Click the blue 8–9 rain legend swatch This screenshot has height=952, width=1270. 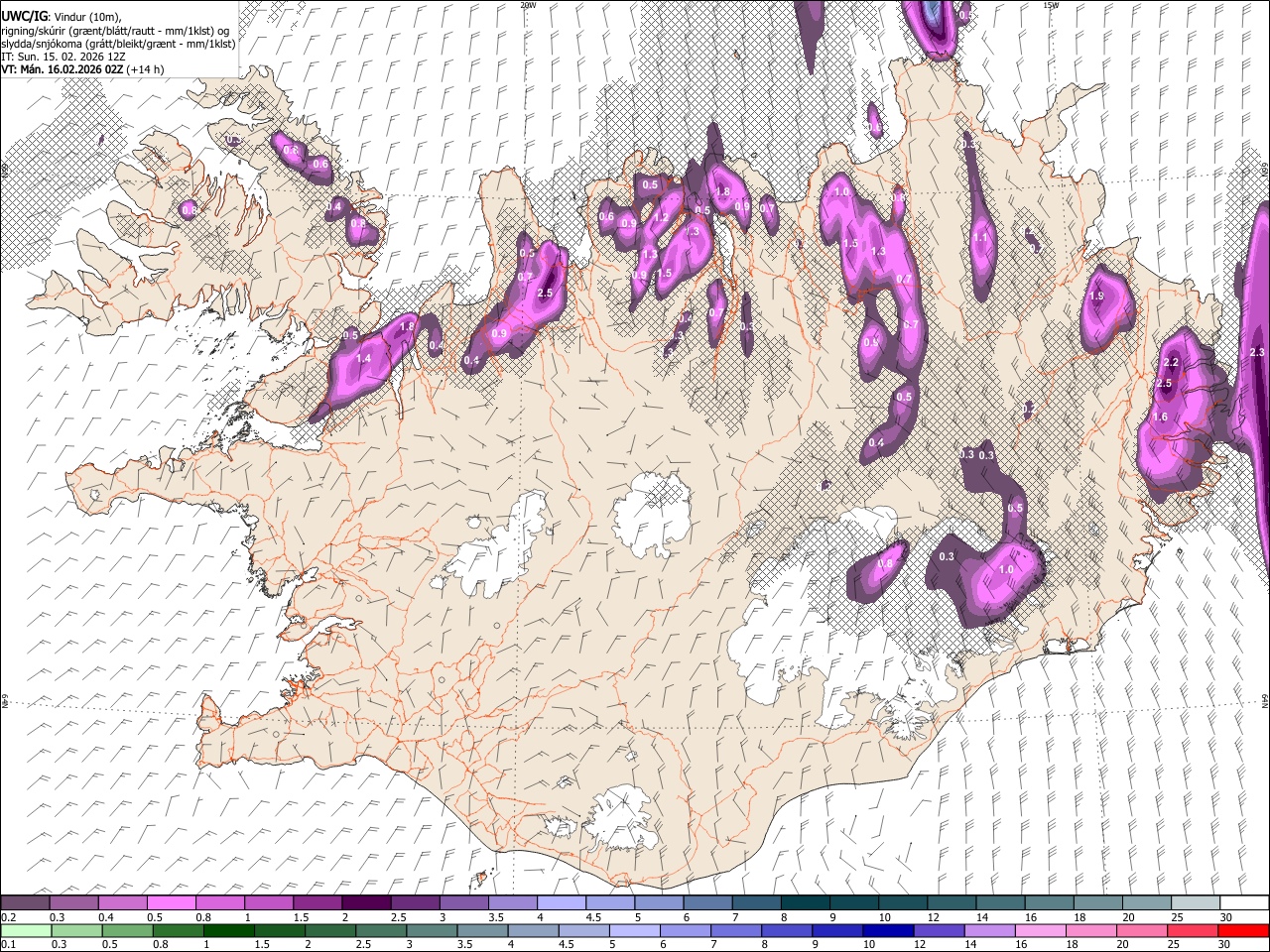[787, 930]
